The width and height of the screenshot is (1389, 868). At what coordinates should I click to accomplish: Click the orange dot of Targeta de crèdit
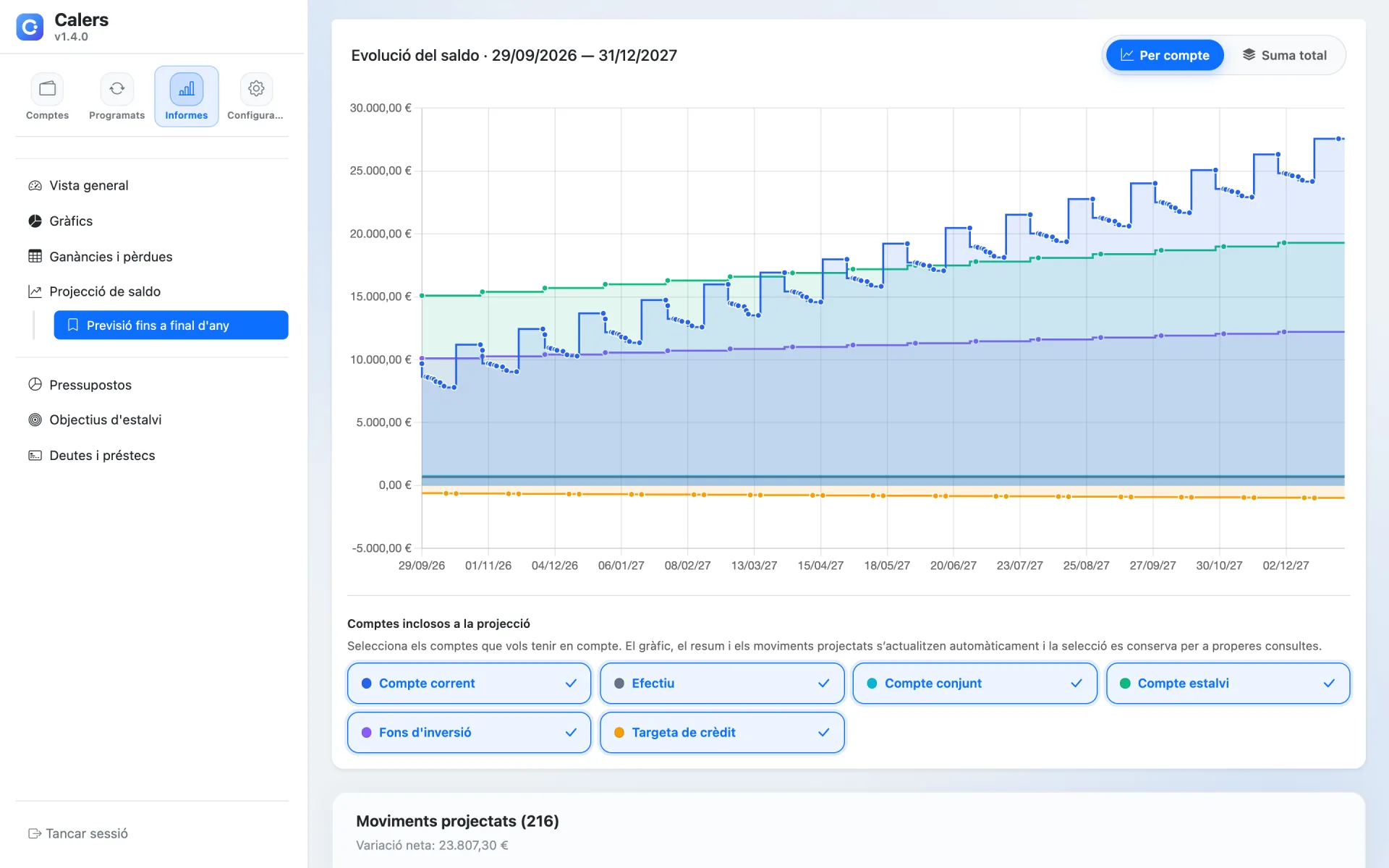click(619, 733)
